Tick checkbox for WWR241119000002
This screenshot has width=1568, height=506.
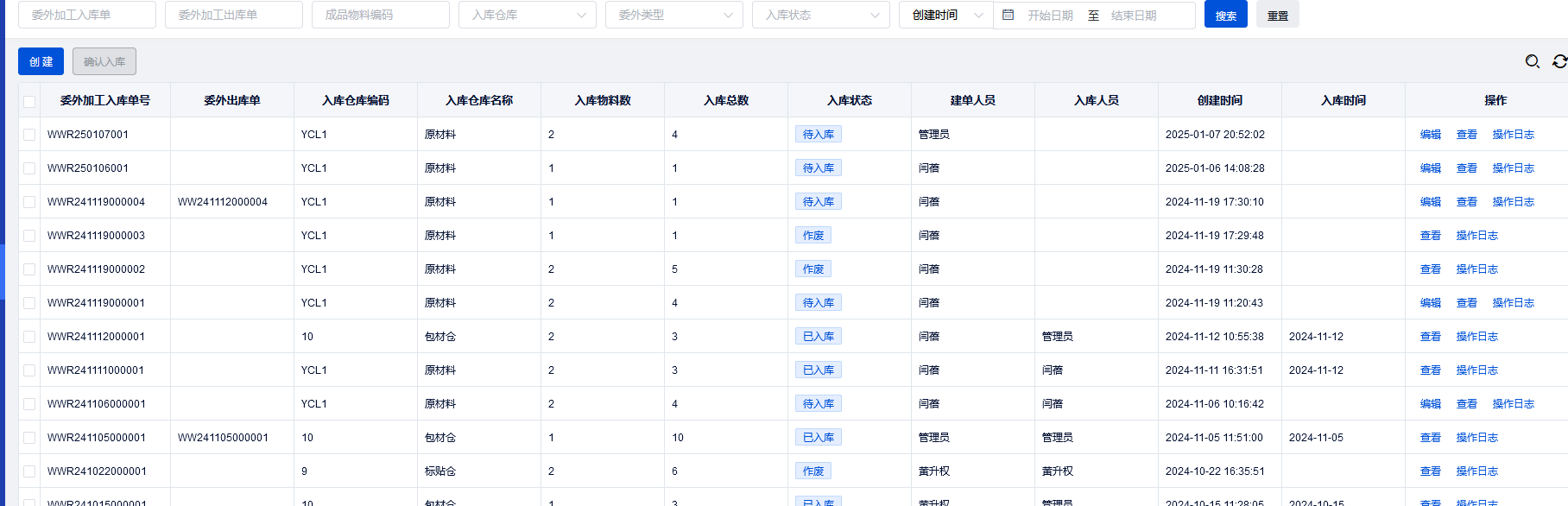pyautogui.click(x=29, y=269)
